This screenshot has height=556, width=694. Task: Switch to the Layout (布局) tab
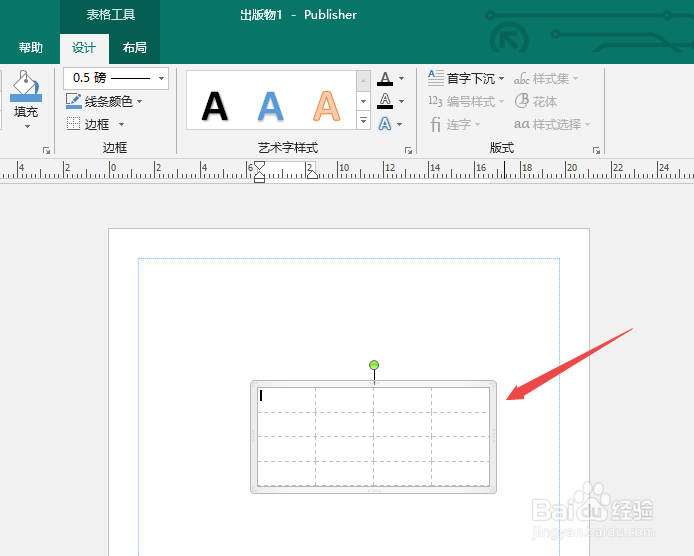(x=135, y=47)
